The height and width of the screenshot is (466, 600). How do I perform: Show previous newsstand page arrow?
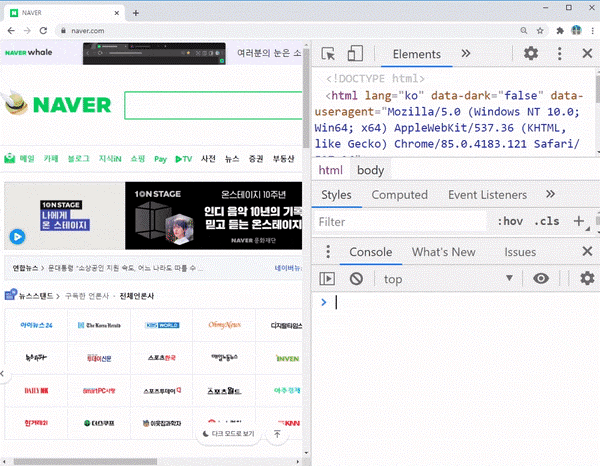pos(3,373)
